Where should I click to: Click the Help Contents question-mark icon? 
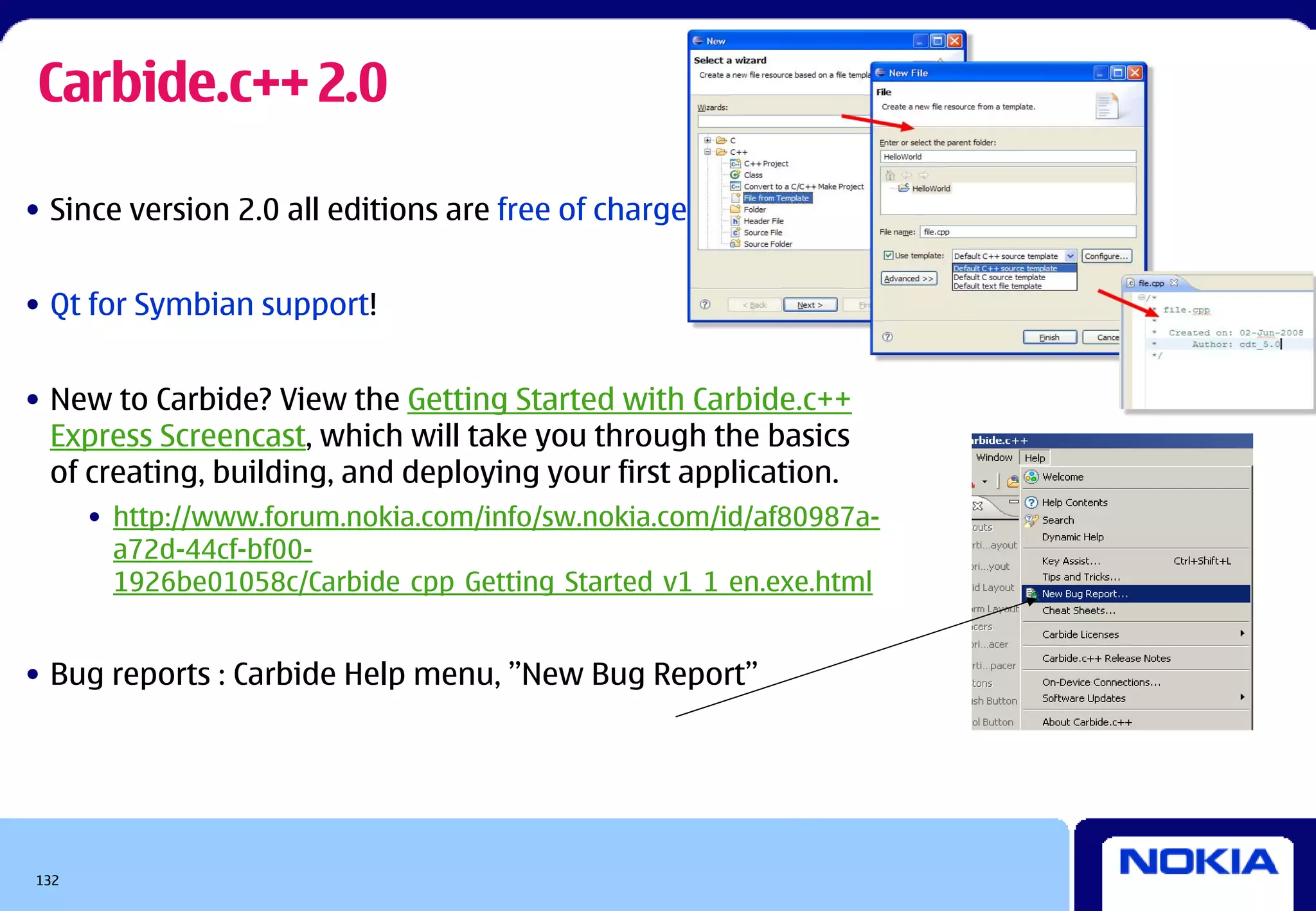pos(1031,502)
